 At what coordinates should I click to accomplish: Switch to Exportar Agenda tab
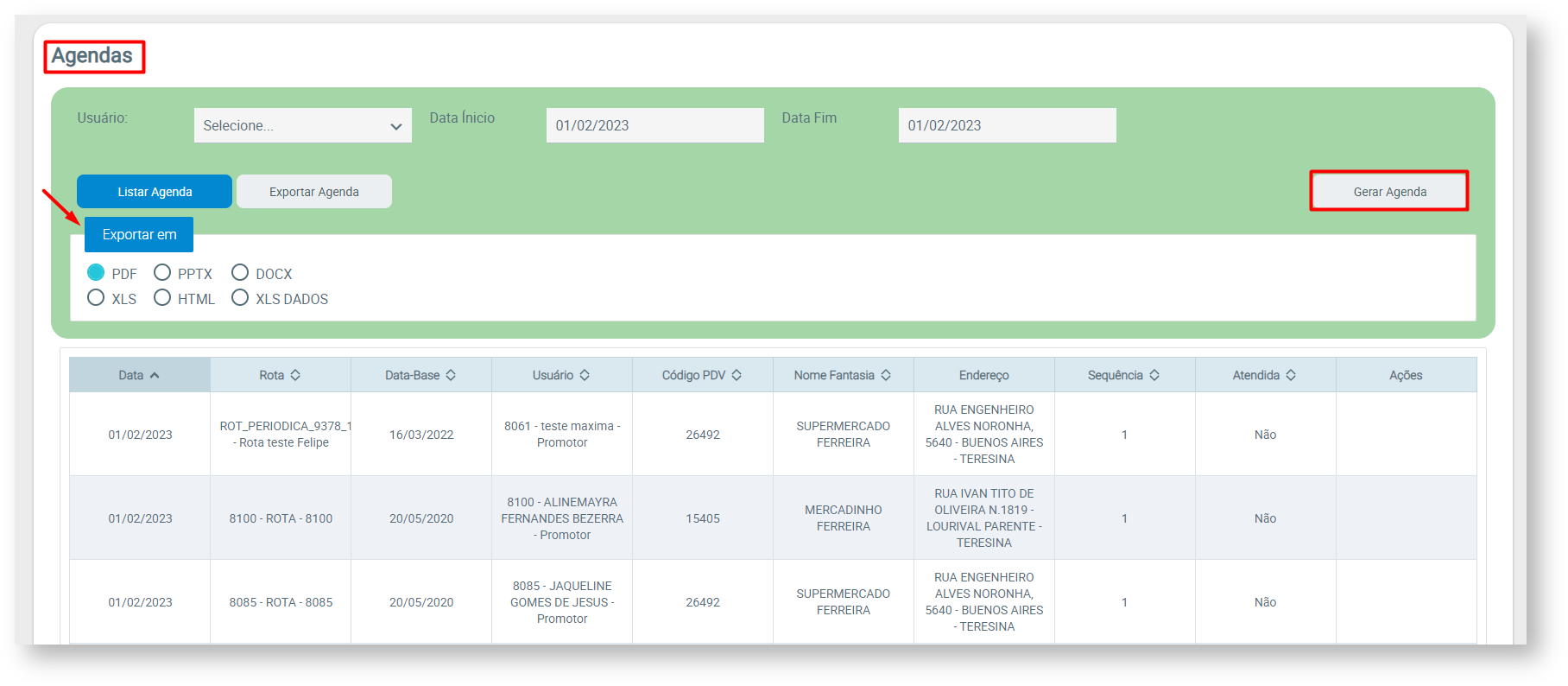tap(313, 192)
